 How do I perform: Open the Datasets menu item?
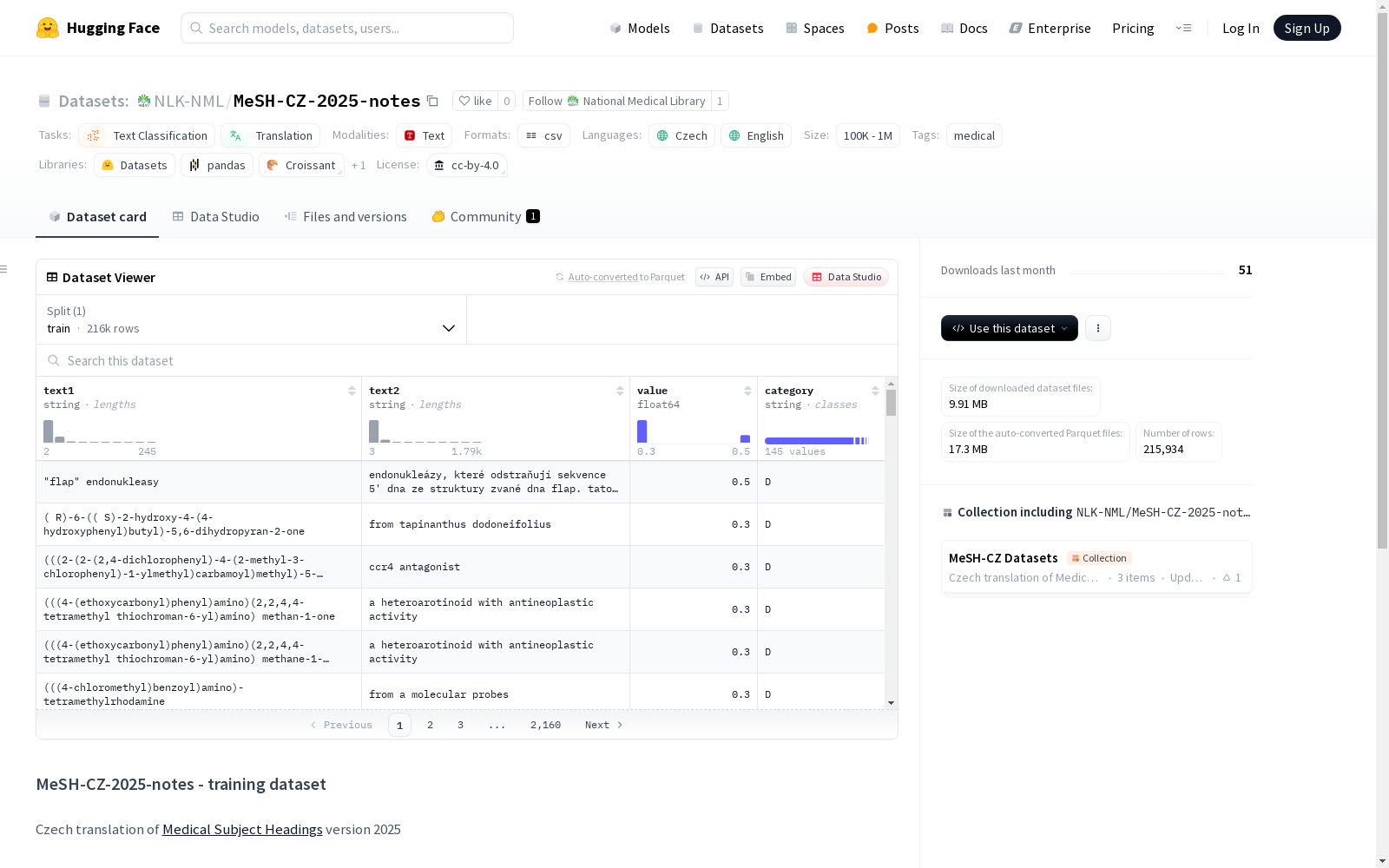pos(727,28)
